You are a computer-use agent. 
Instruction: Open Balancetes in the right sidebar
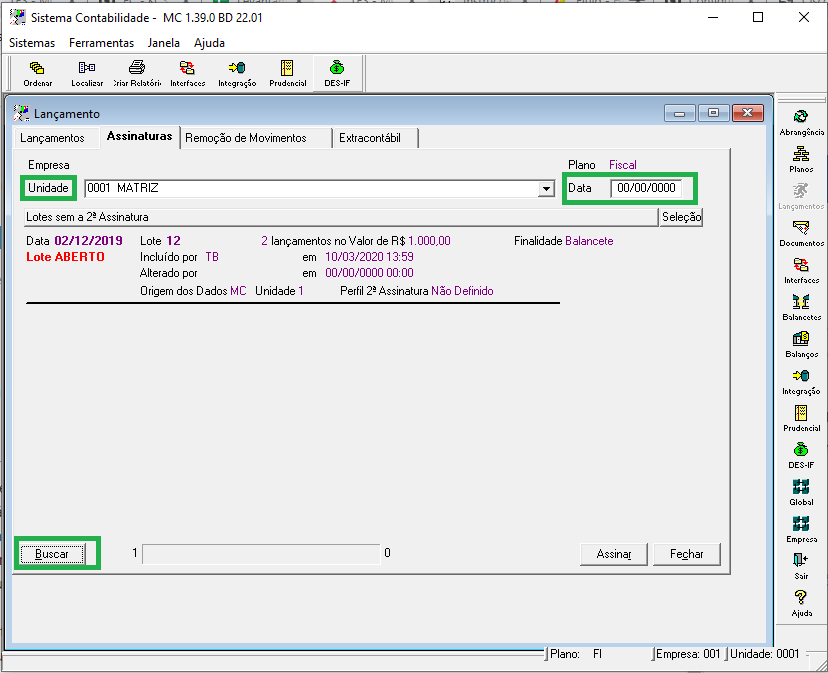click(x=801, y=307)
